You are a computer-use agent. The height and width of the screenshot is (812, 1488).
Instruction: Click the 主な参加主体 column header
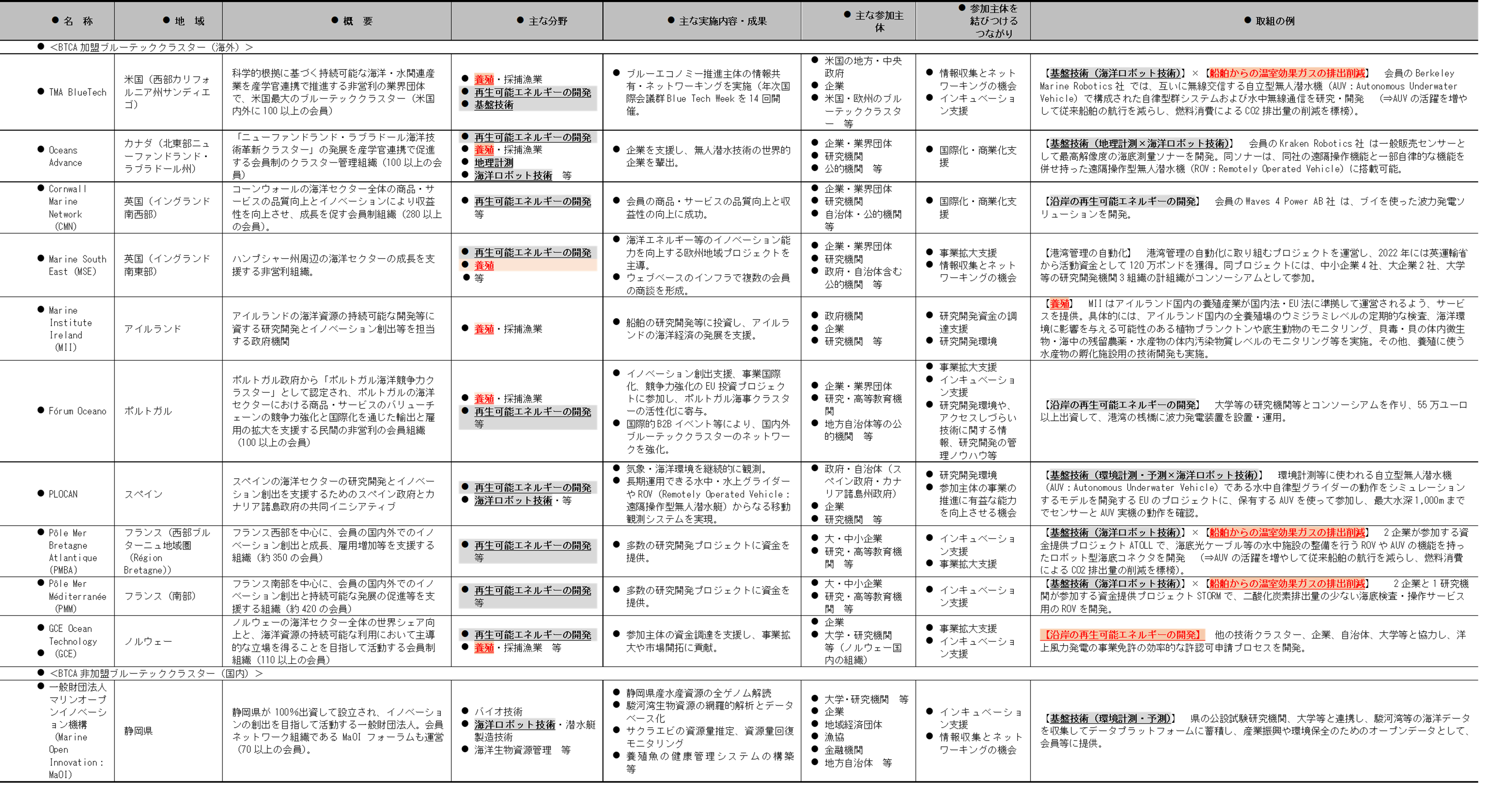[x=858, y=21]
